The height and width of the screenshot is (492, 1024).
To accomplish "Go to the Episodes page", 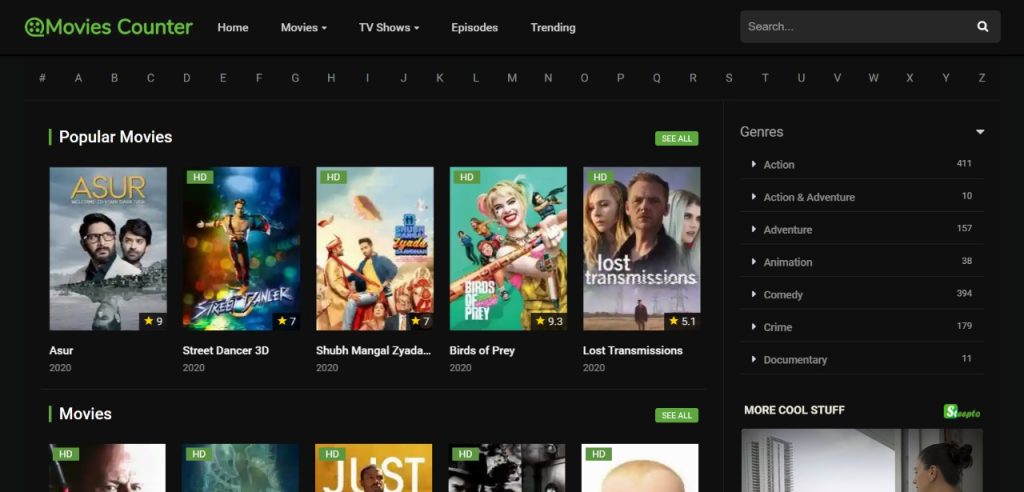I will [474, 27].
